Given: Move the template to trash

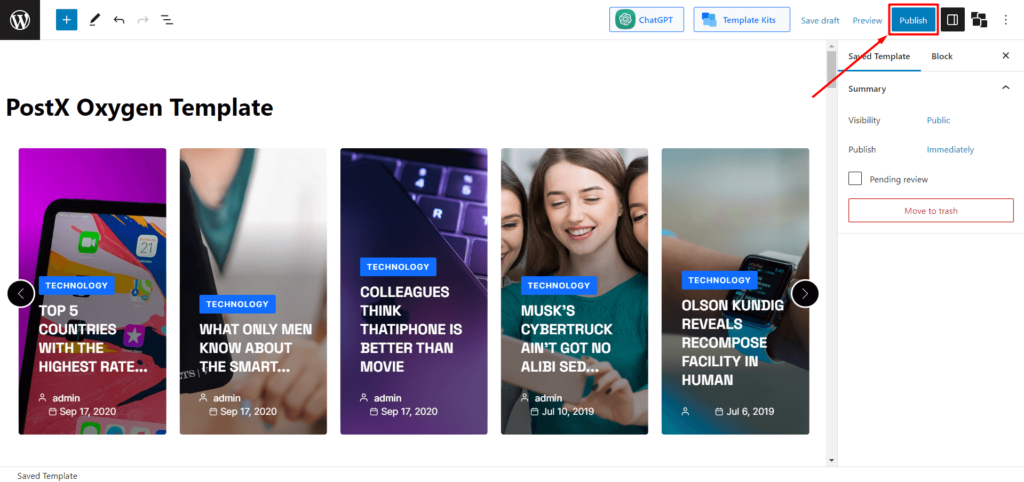Looking at the screenshot, I should [x=931, y=211].
